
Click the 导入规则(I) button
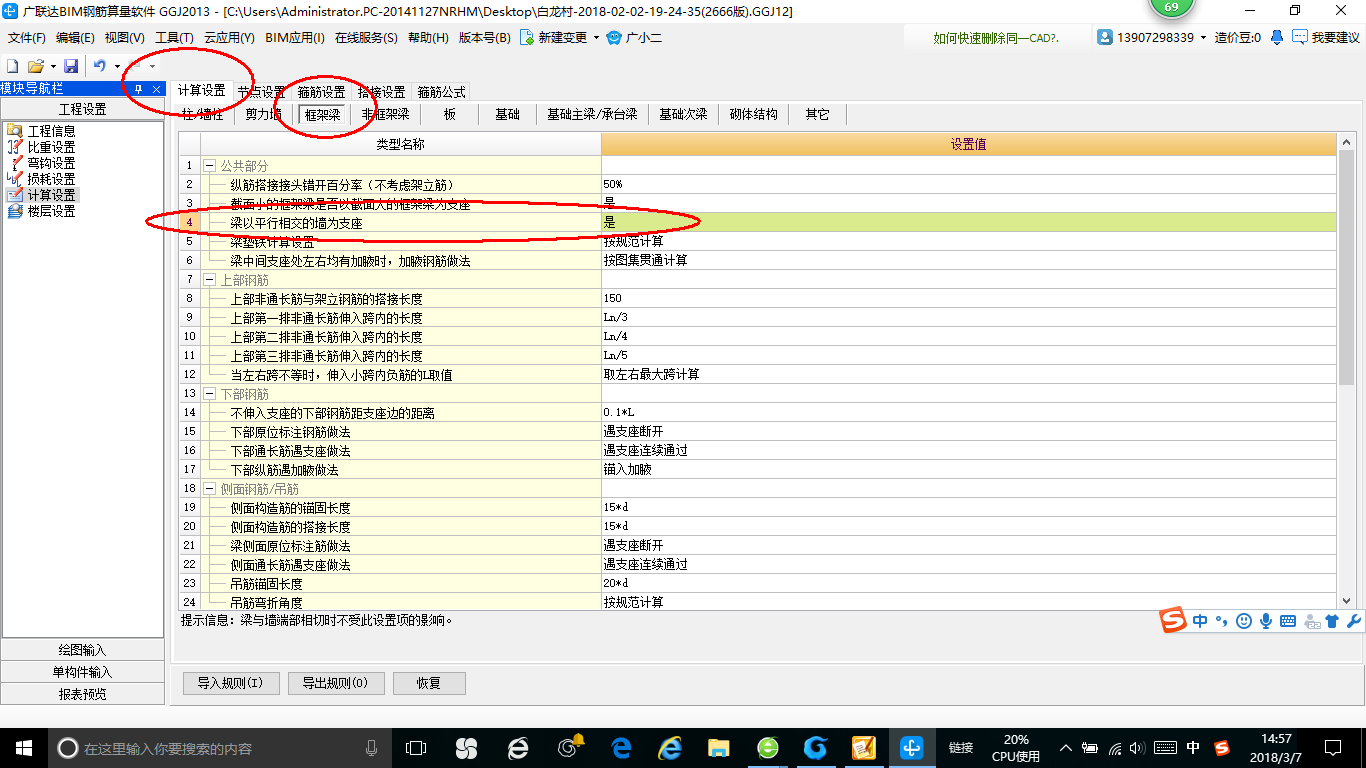[230, 683]
